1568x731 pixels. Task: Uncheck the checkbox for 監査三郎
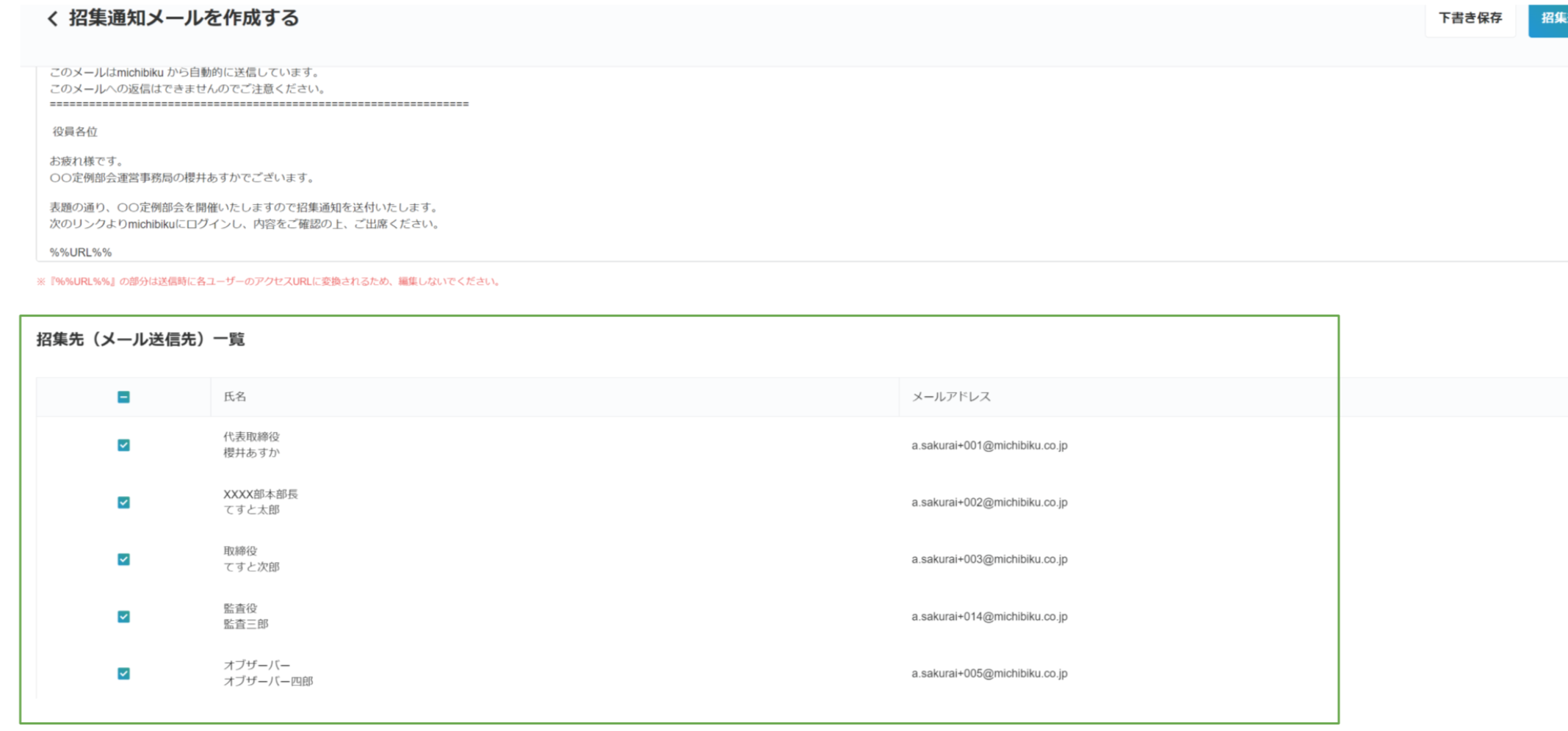click(x=123, y=616)
